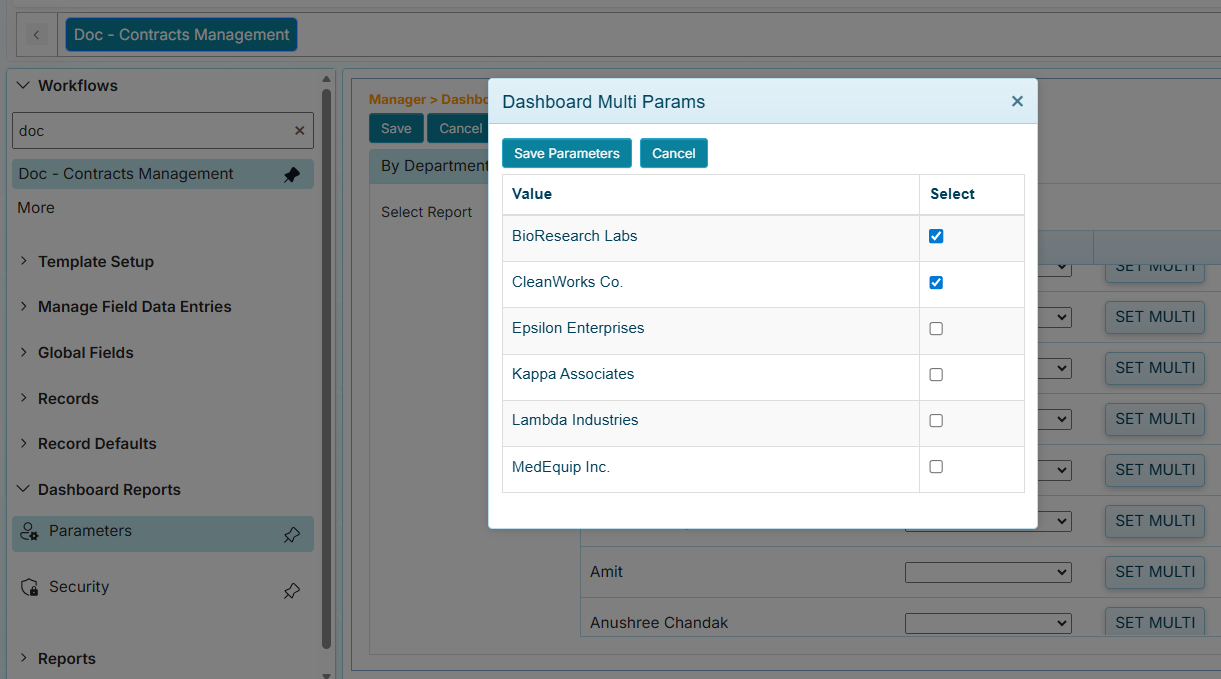
Task: Switch to the Doc - Contracts Management tab
Action: (x=181, y=33)
